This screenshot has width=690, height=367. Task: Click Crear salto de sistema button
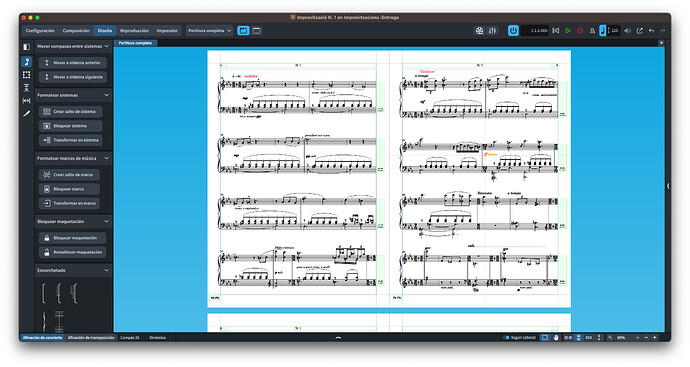point(71,112)
